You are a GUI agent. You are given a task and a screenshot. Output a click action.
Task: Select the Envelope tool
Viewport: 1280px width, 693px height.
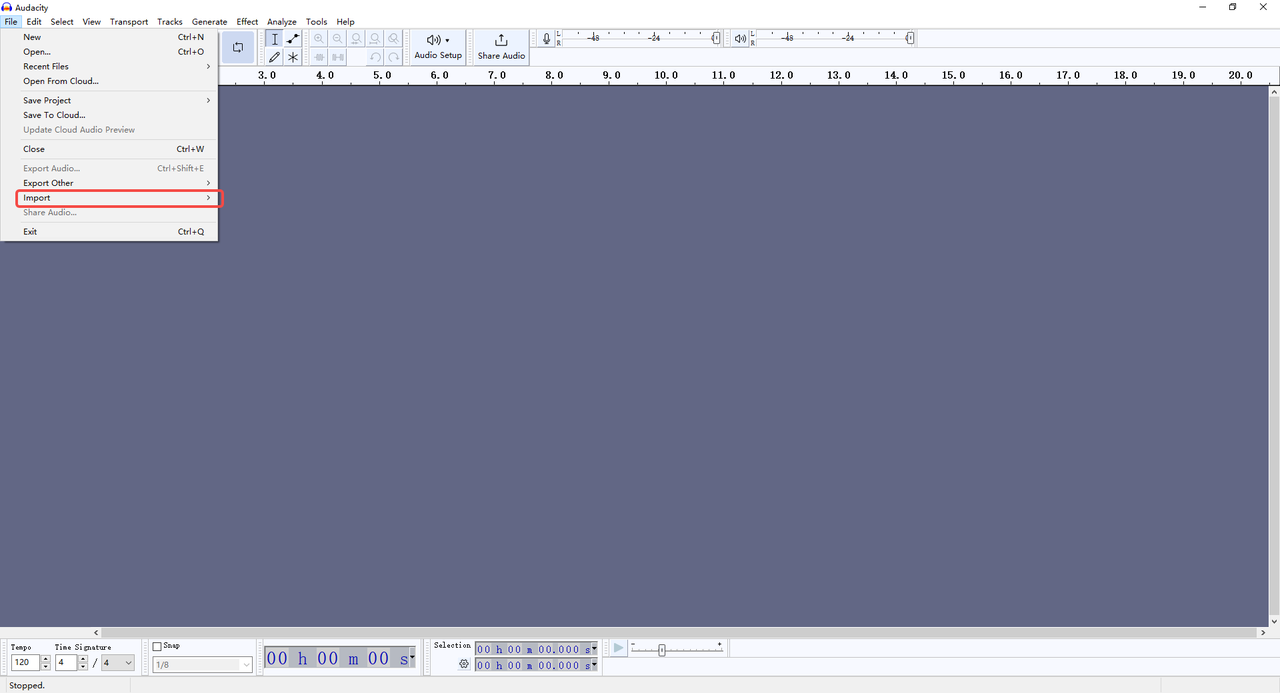[x=293, y=39]
